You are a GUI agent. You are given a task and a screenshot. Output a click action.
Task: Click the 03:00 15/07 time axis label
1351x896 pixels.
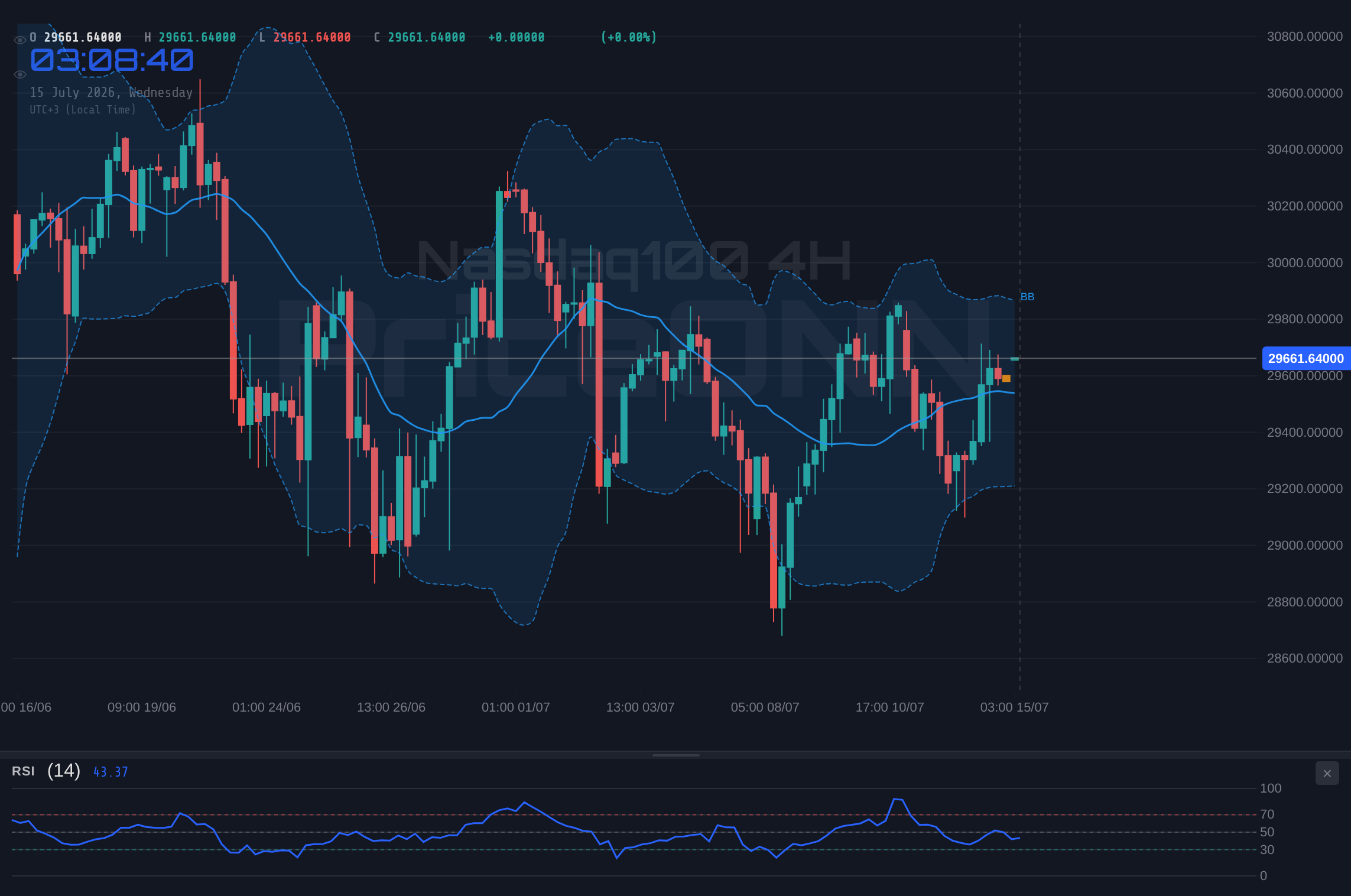click(1015, 707)
